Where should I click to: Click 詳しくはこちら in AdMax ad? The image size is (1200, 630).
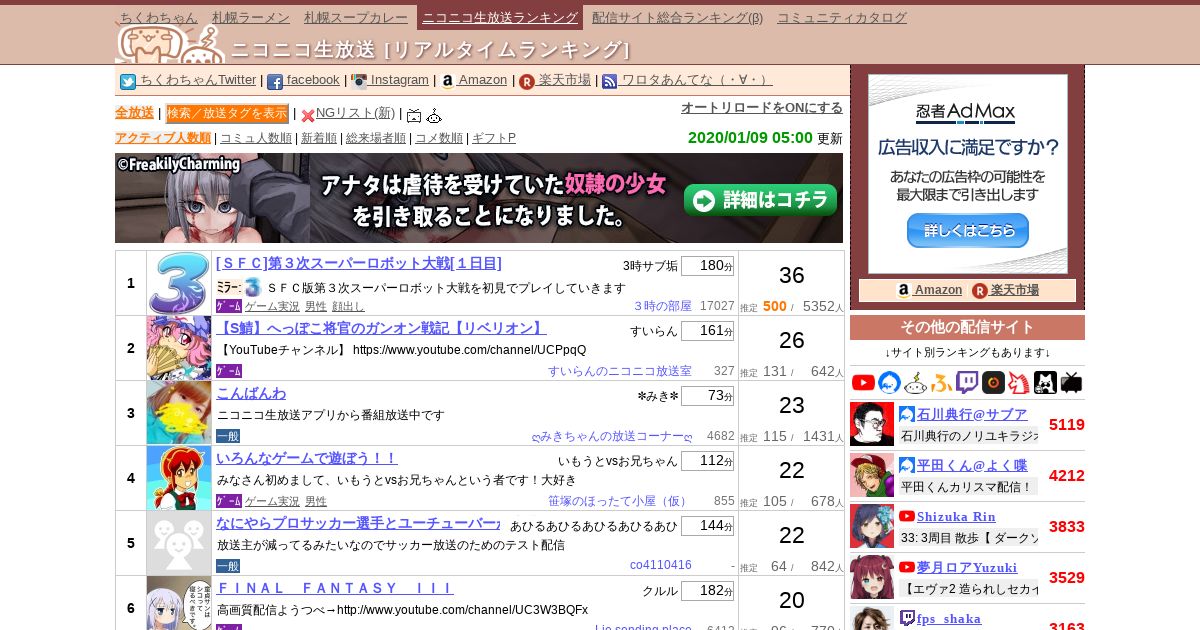coord(967,230)
